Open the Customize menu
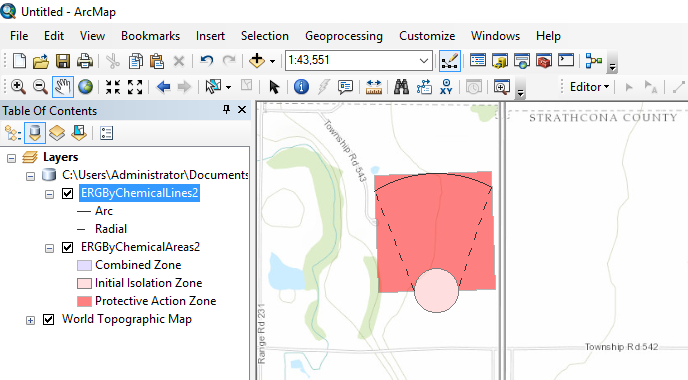 [427, 36]
